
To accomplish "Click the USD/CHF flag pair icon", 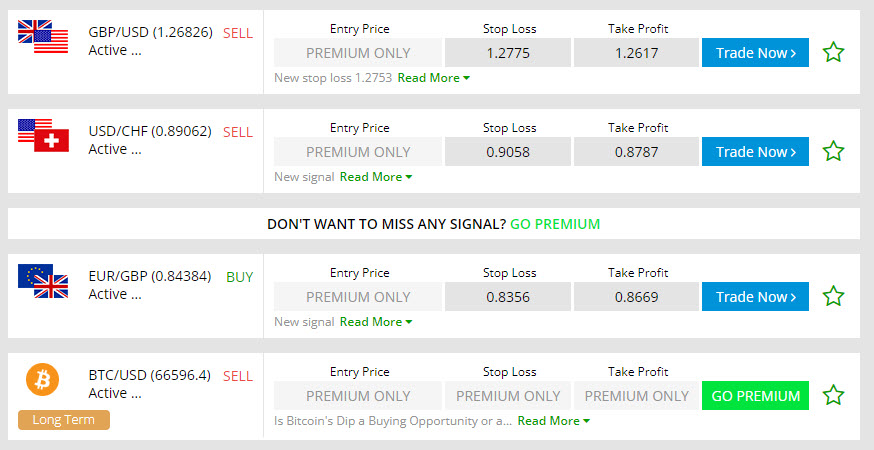I will (x=43, y=136).
